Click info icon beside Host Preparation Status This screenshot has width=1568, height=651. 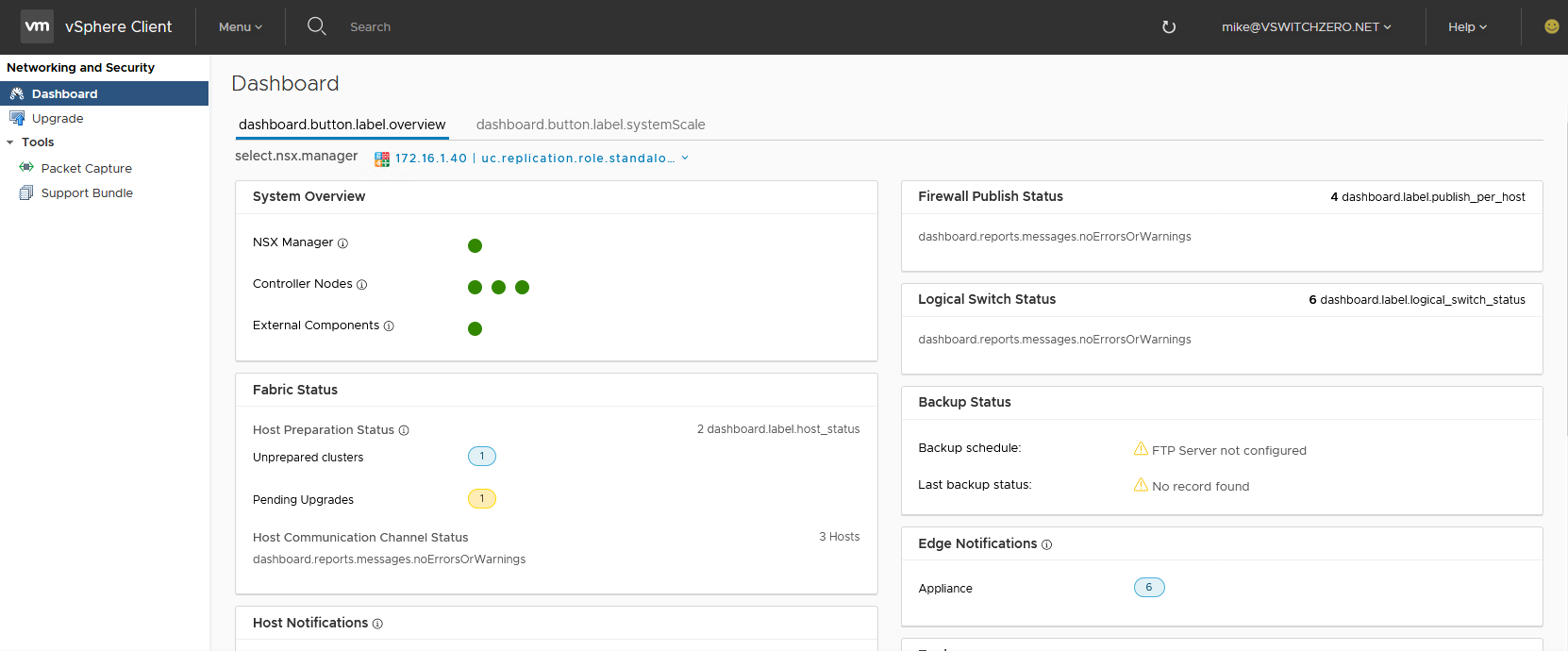pyautogui.click(x=404, y=430)
